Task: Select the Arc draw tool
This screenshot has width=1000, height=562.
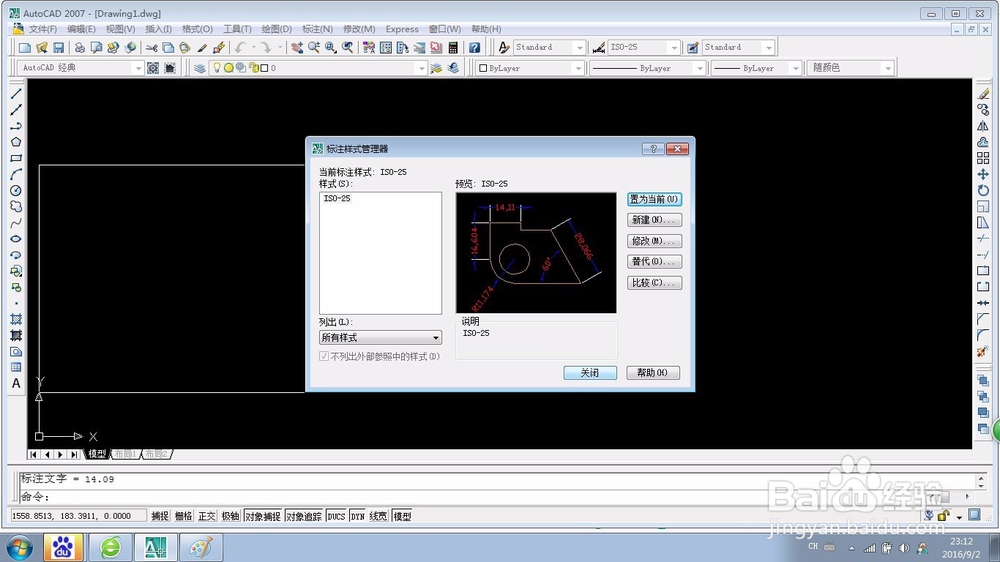Action: coord(16,174)
